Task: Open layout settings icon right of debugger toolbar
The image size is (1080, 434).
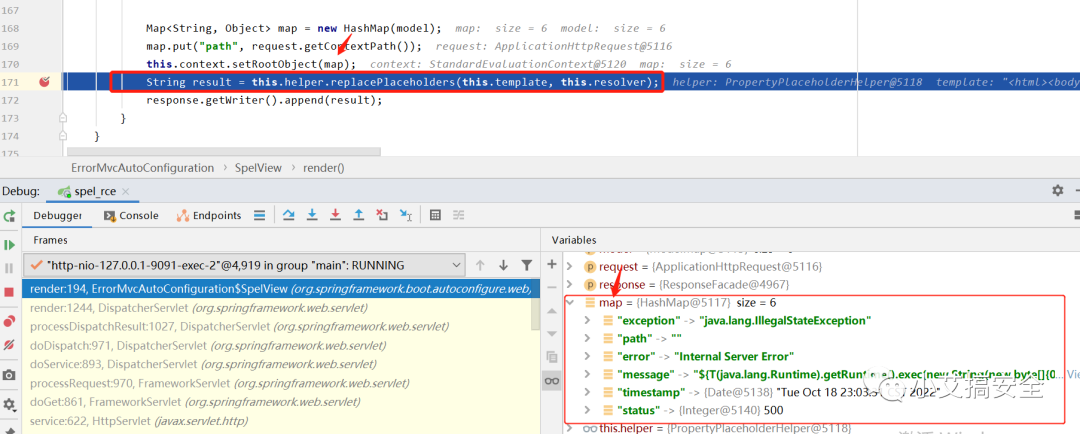Action: click(1077, 216)
